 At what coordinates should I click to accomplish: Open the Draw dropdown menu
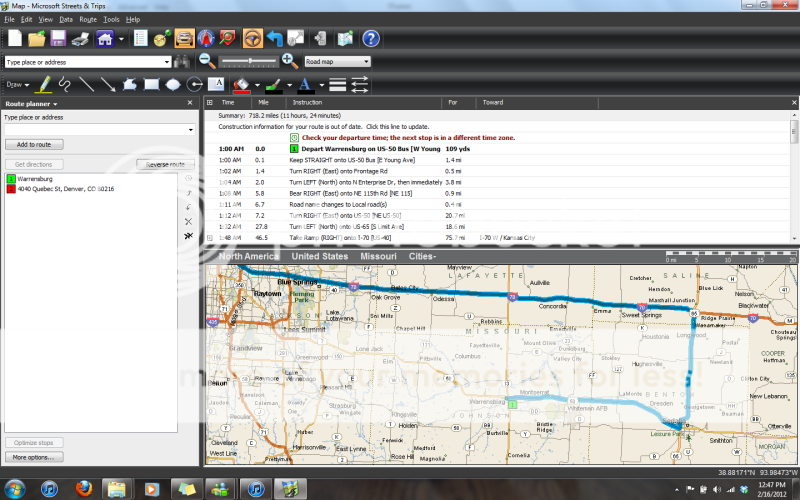click(x=17, y=85)
